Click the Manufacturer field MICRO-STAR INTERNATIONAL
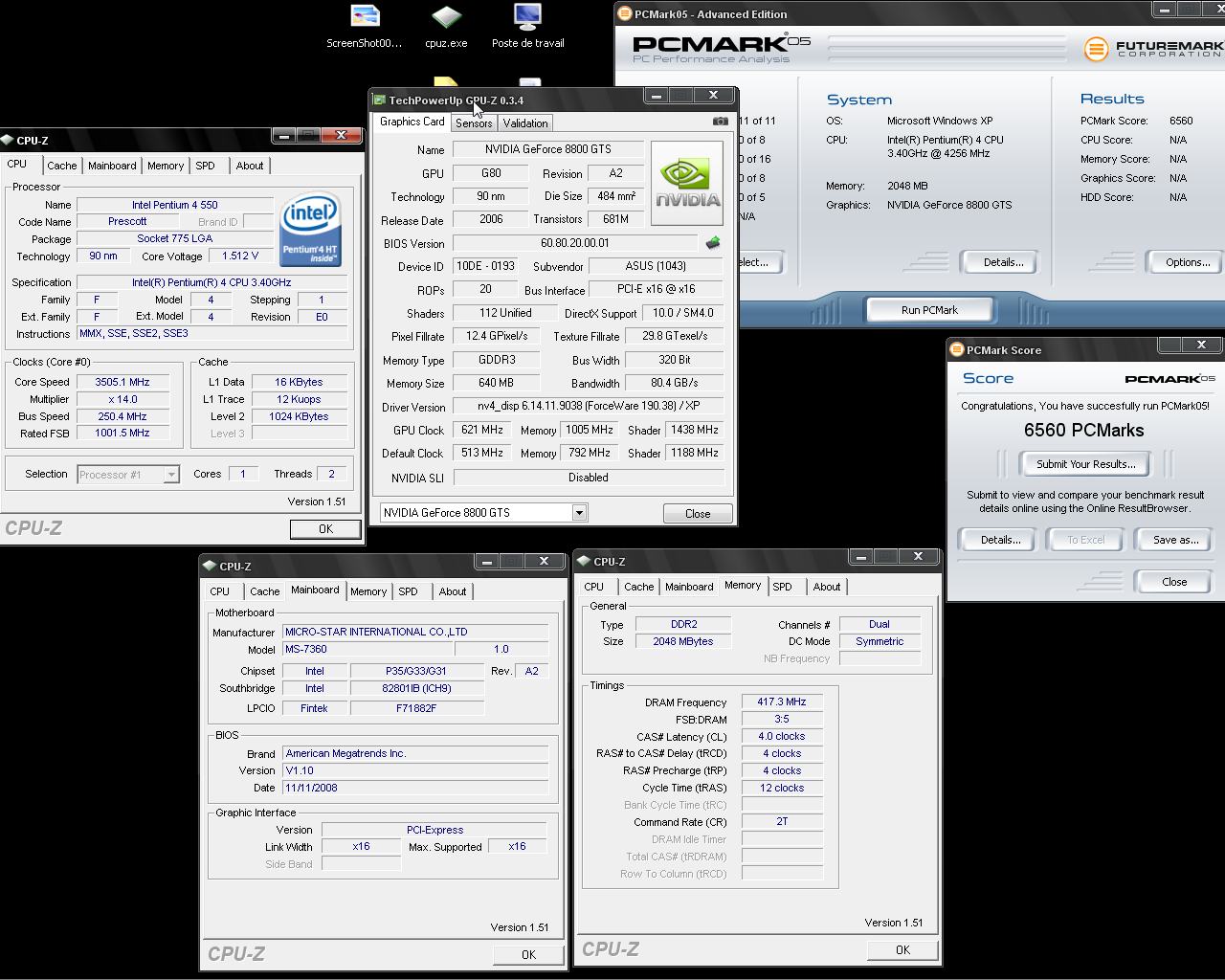This screenshot has height=980, width=1225. point(415,632)
